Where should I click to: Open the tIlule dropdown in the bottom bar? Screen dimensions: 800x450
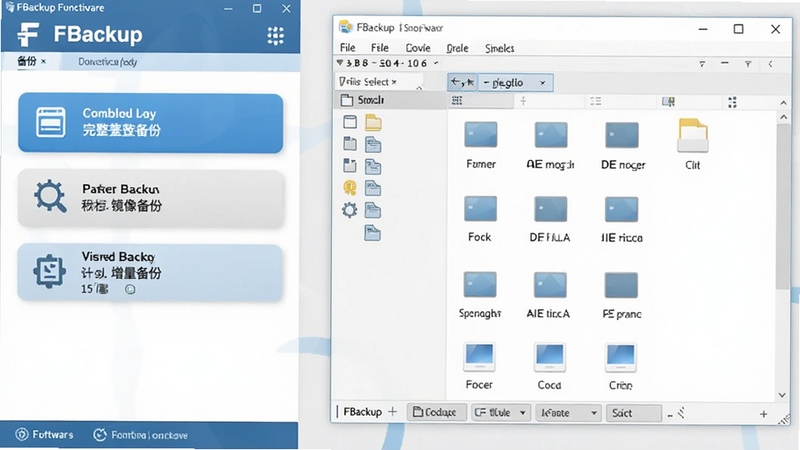(x=501, y=412)
